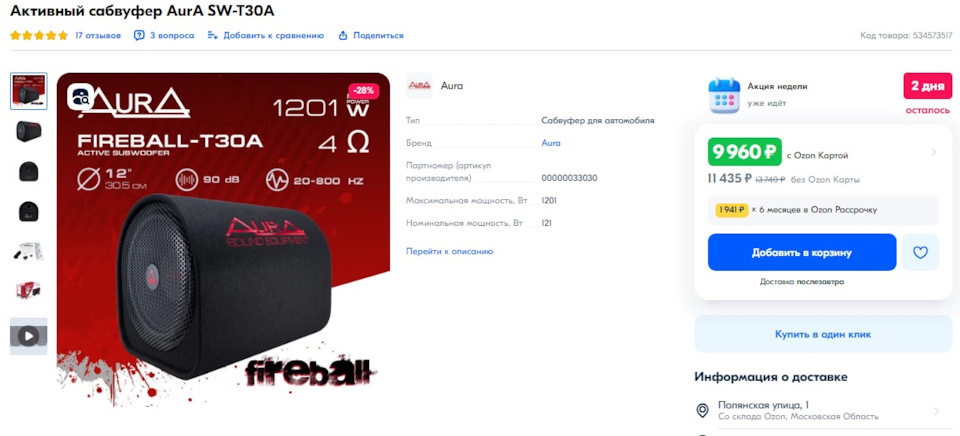Expand delivery address Полянская улица chevron
The width and height of the screenshot is (960, 436).
point(936,411)
